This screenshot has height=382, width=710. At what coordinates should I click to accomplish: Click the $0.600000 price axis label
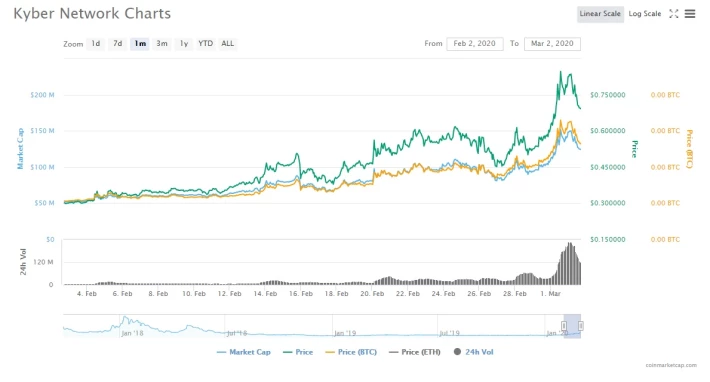[608, 131]
